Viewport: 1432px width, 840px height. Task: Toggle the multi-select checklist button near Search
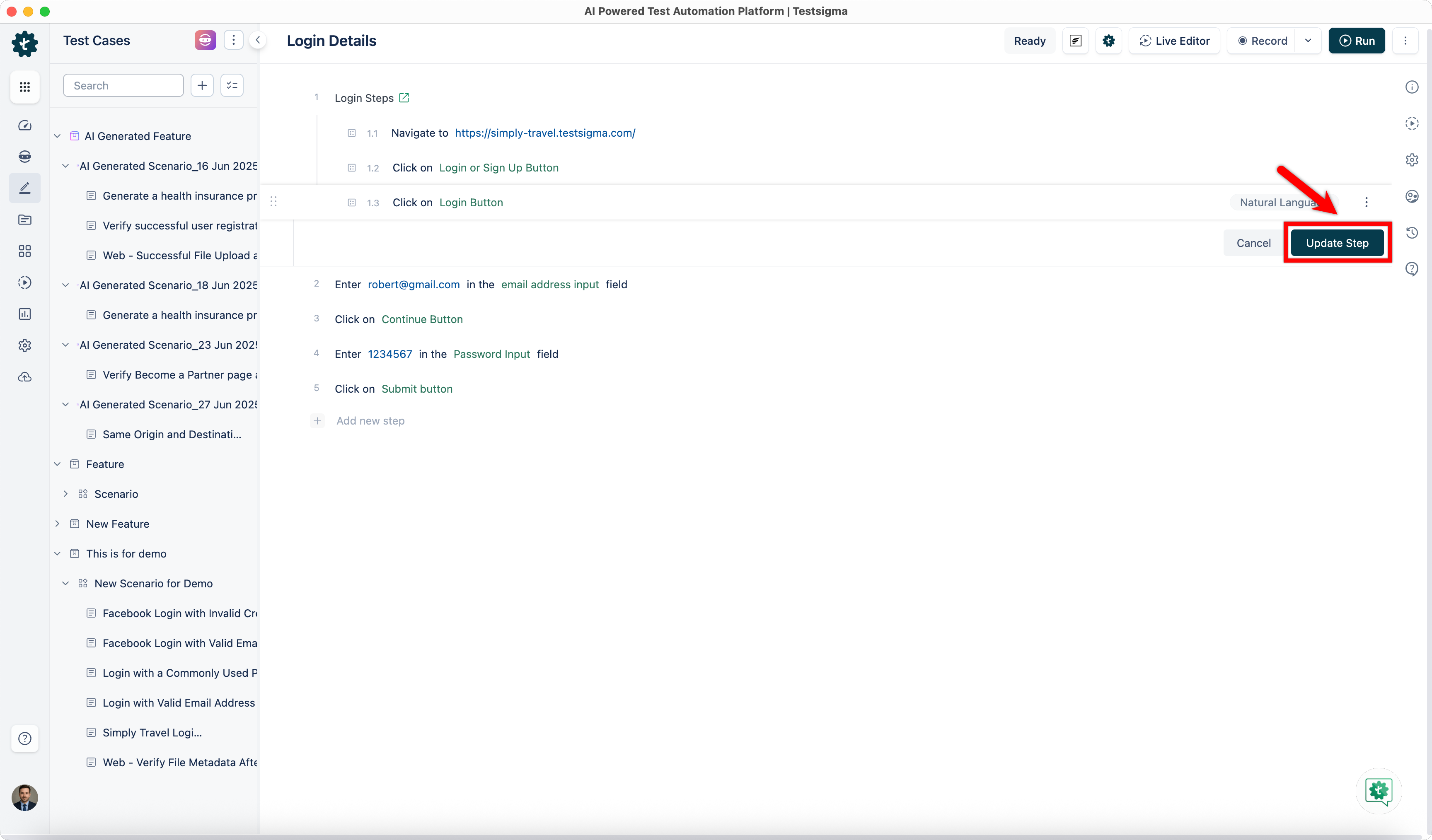(232, 85)
